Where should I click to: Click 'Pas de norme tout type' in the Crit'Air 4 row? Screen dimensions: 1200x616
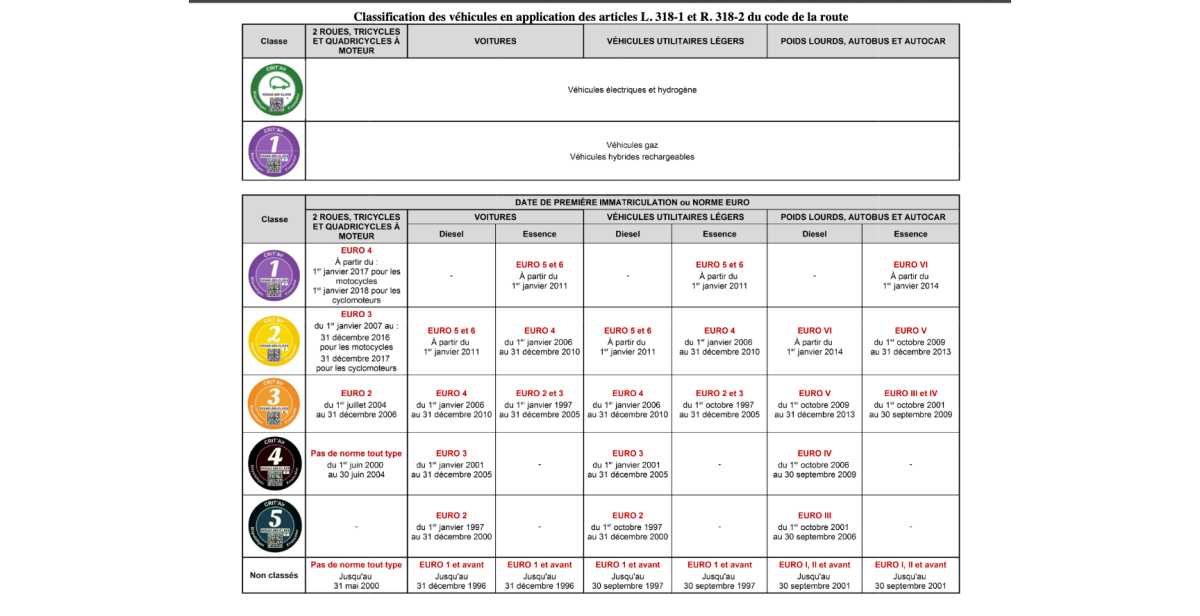click(357, 453)
